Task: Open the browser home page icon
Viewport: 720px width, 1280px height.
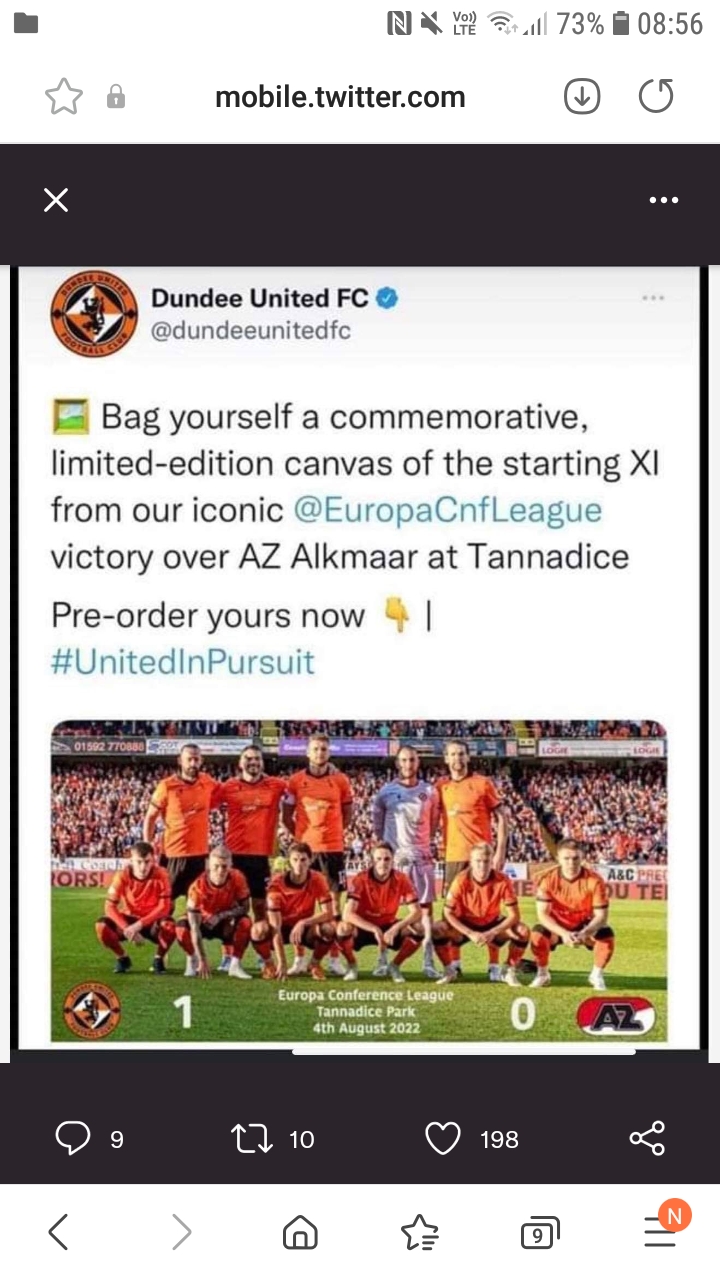Action: point(300,1232)
